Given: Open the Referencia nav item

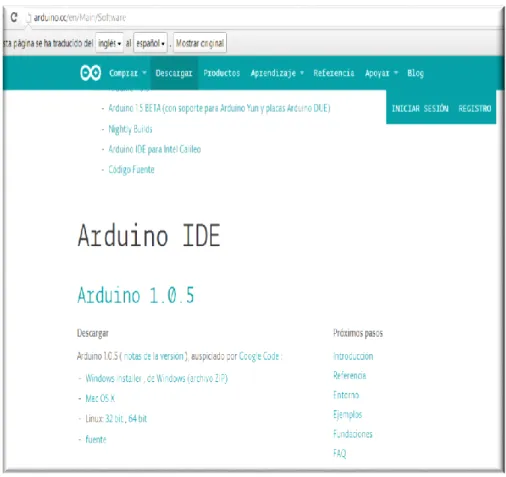Looking at the screenshot, I should [x=334, y=73].
